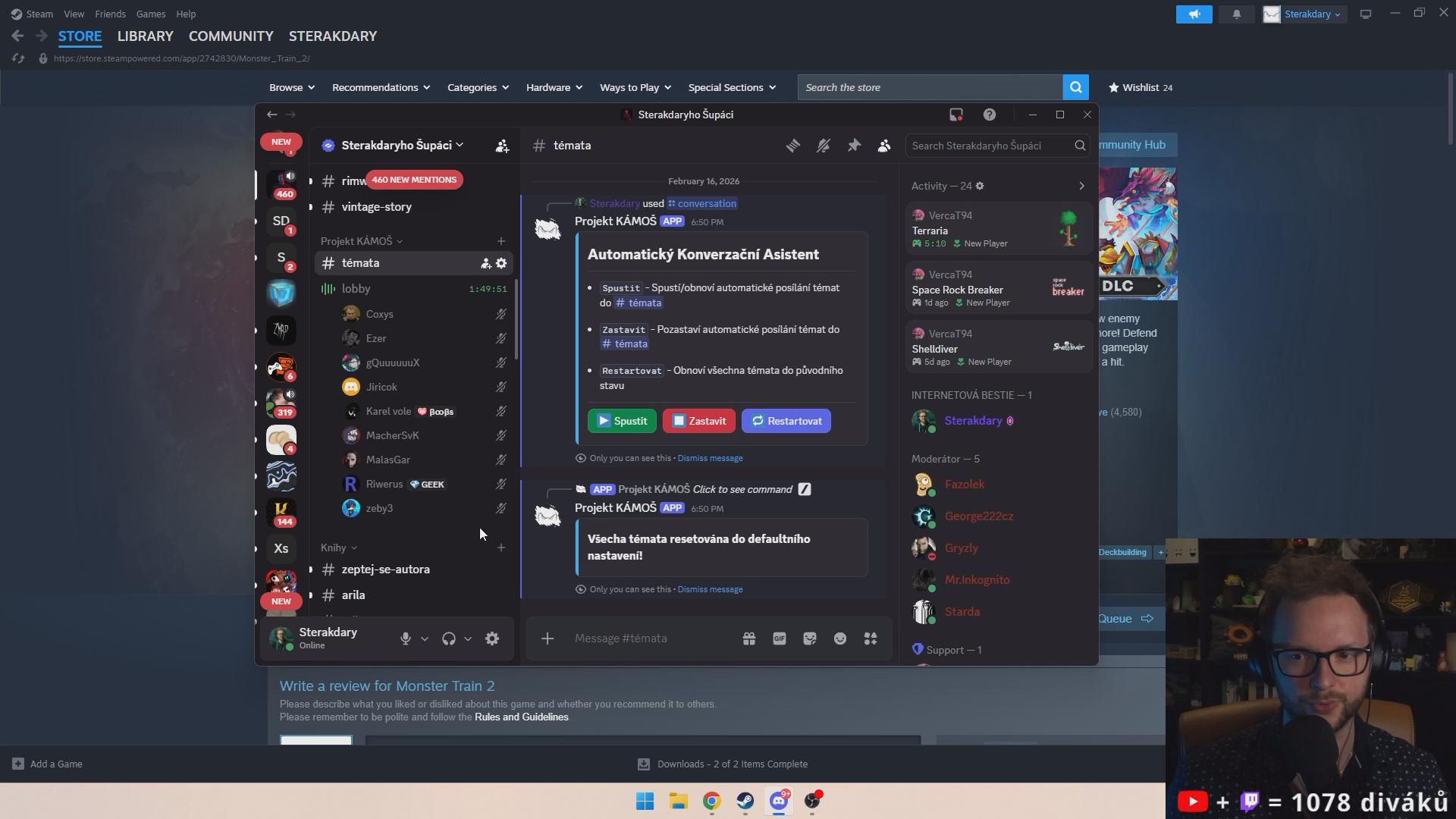Click the gift icon in message bar
This screenshot has height=819, width=1456.
748,639
